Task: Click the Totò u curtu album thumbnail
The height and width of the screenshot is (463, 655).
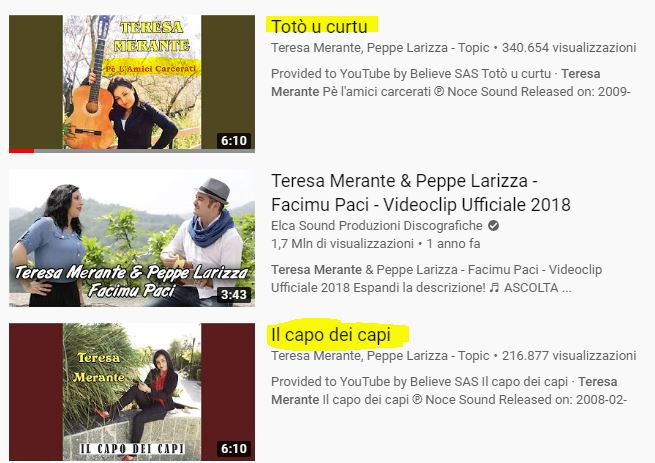Action: (132, 82)
